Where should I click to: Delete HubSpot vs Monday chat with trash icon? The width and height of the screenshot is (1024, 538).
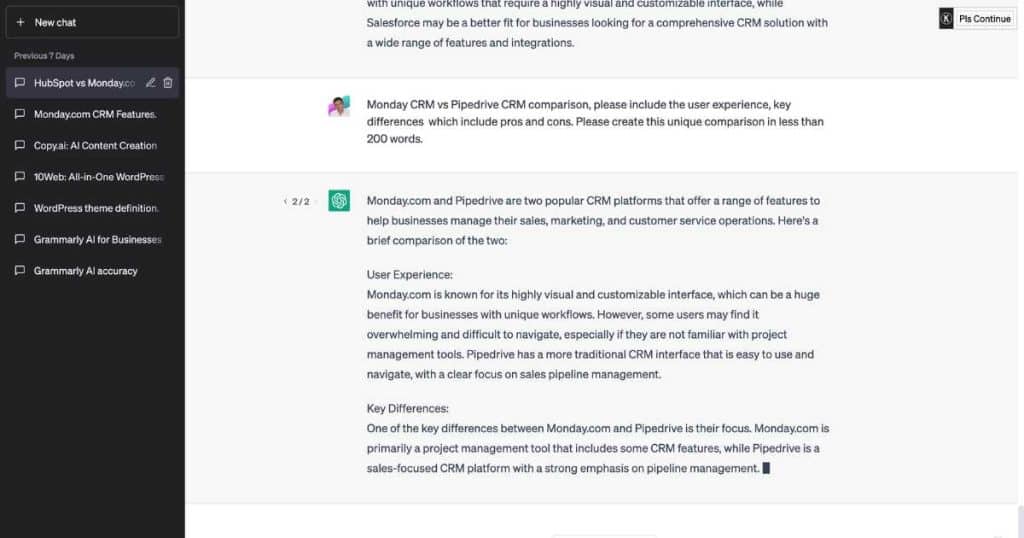168,83
